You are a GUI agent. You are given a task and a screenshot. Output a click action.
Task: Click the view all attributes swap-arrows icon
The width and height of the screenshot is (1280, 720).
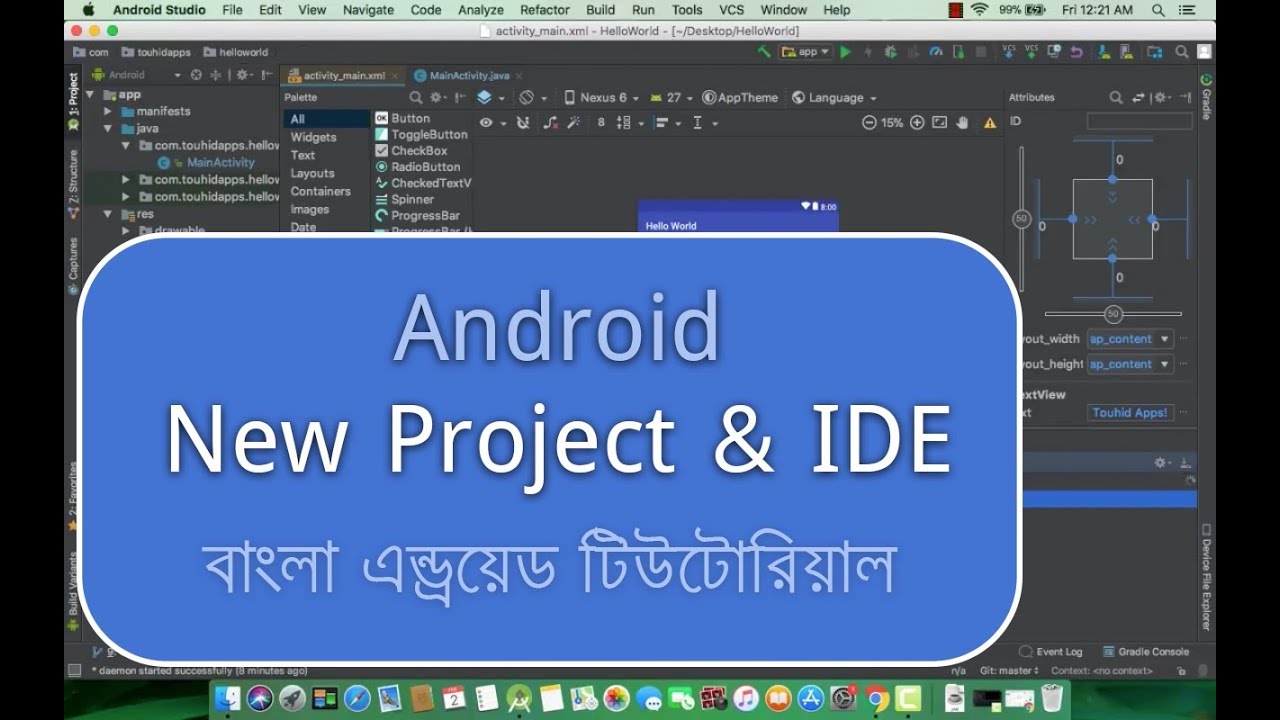pos(1138,98)
